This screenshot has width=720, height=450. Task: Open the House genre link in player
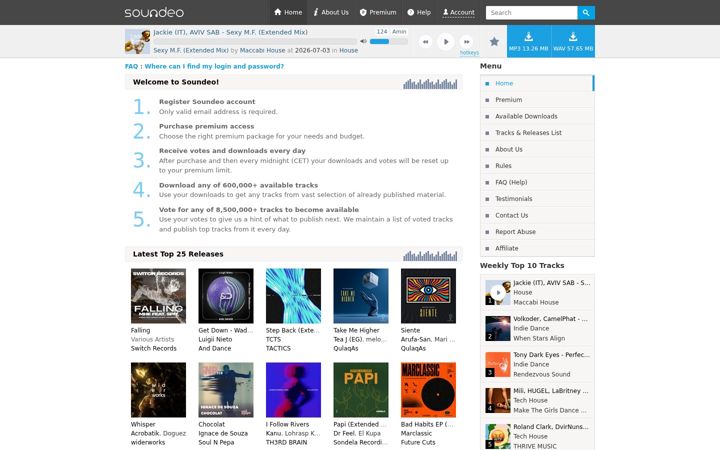coord(349,51)
